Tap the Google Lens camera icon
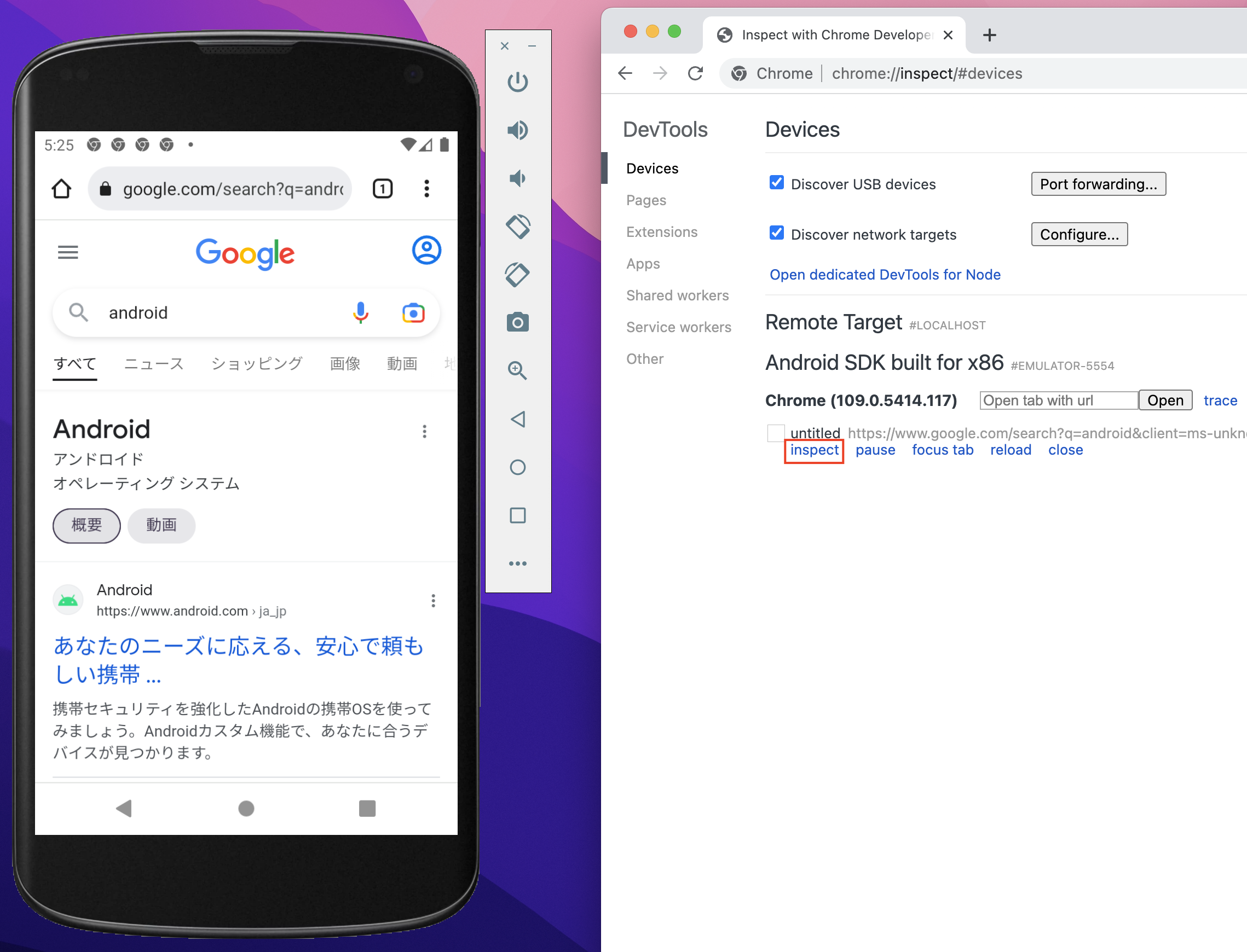 coord(413,312)
